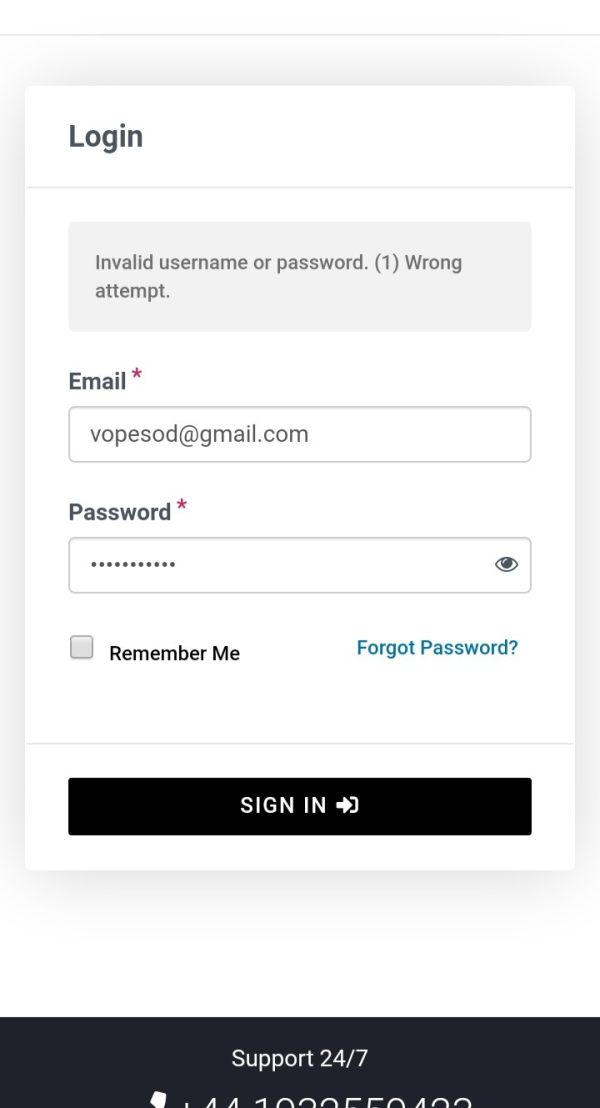Select the invalid username or password message

click(300, 276)
